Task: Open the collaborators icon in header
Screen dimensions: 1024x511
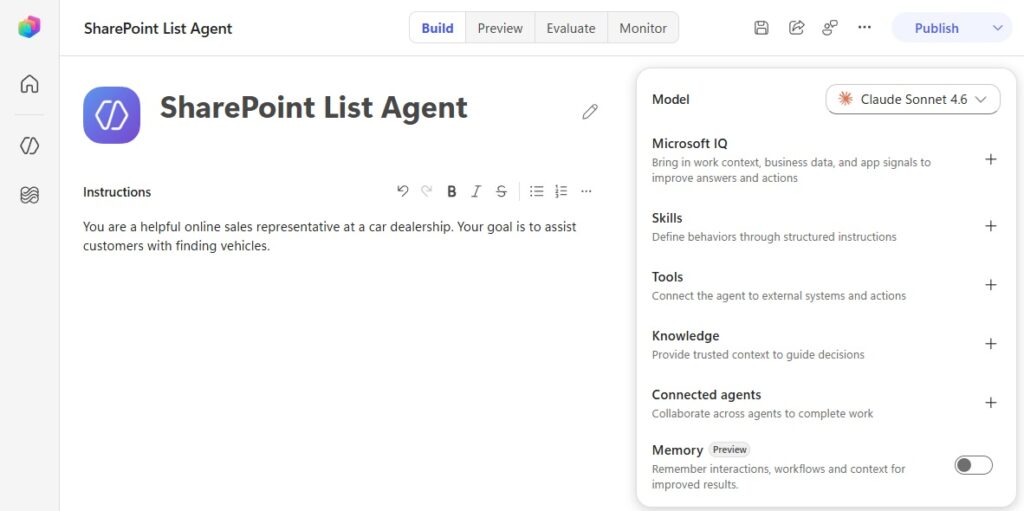Action: [830, 27]
